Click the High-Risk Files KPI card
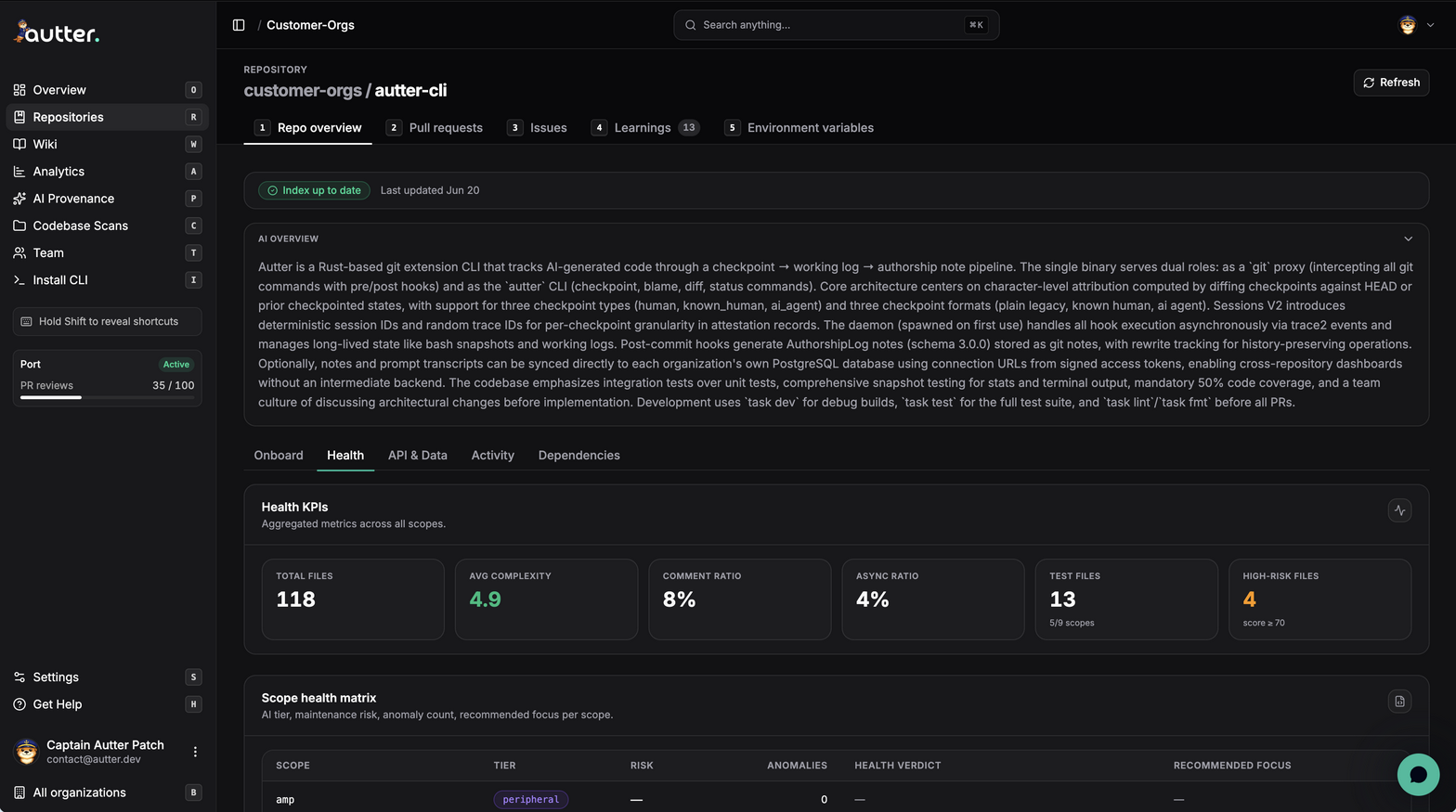Screen dimensions: 1456x812 (1319, 599)
